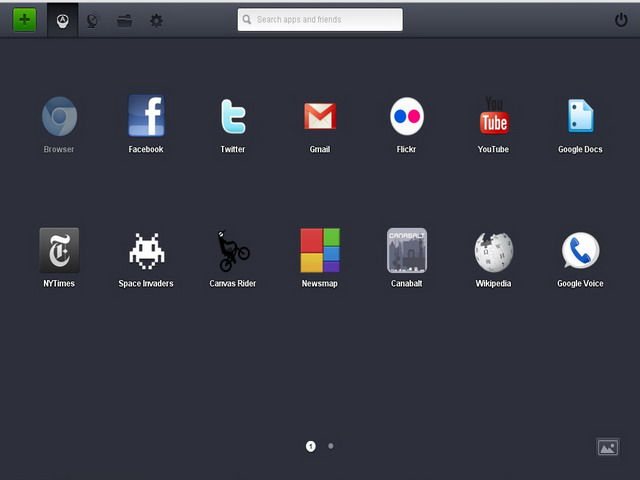Click the green plus add button
Screen dimensions: 640x480
24,20
